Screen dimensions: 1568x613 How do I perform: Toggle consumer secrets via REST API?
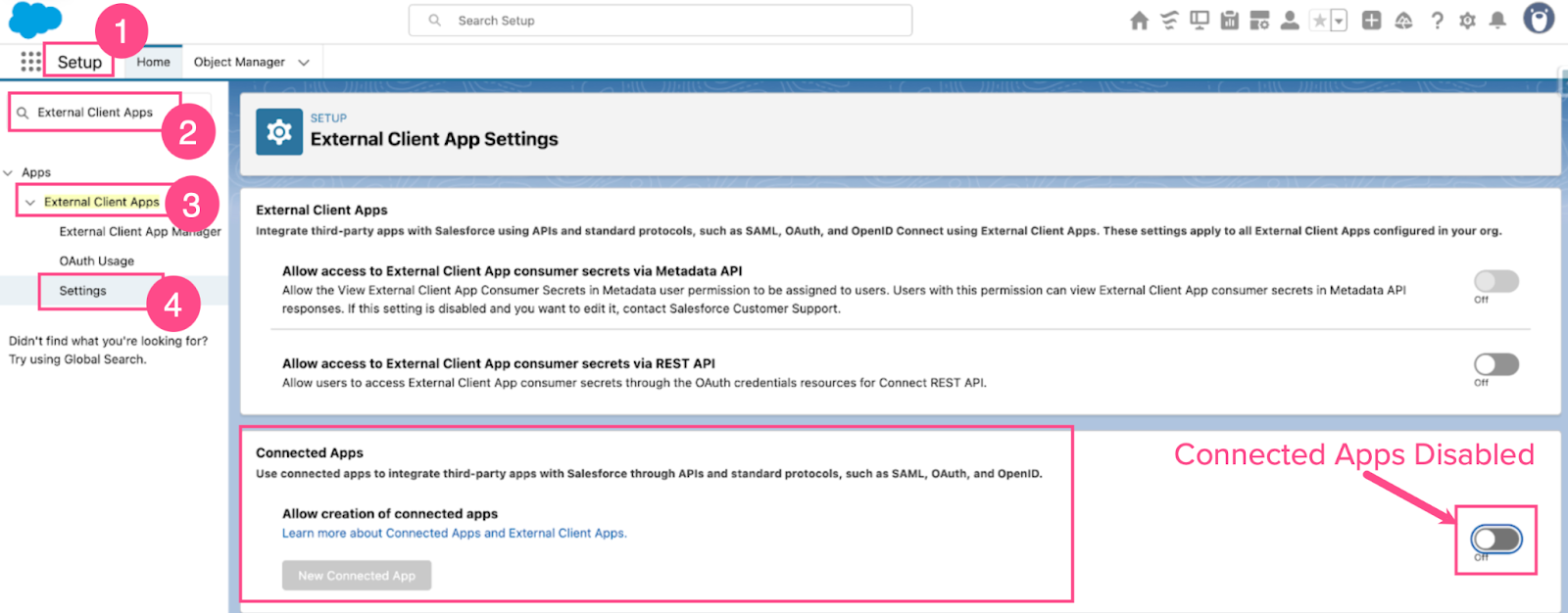click(1496, 364)
